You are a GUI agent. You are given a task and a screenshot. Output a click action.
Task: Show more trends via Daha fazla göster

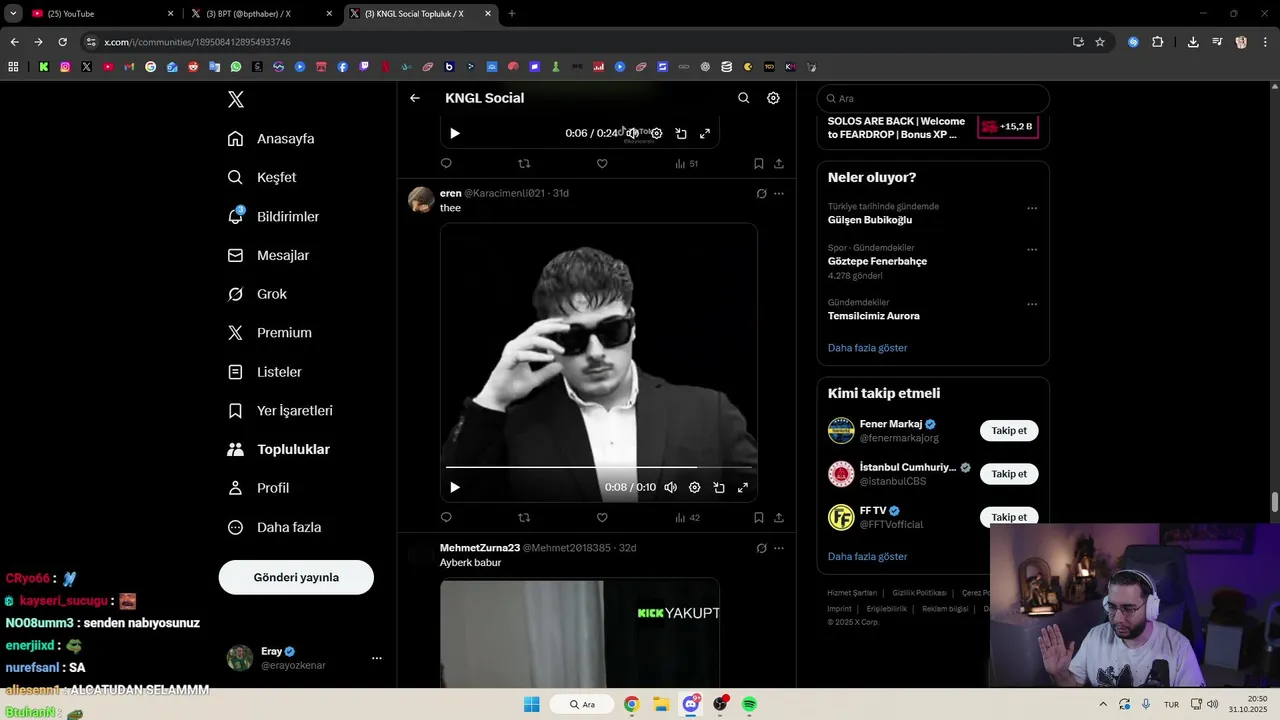coord(868,348)
